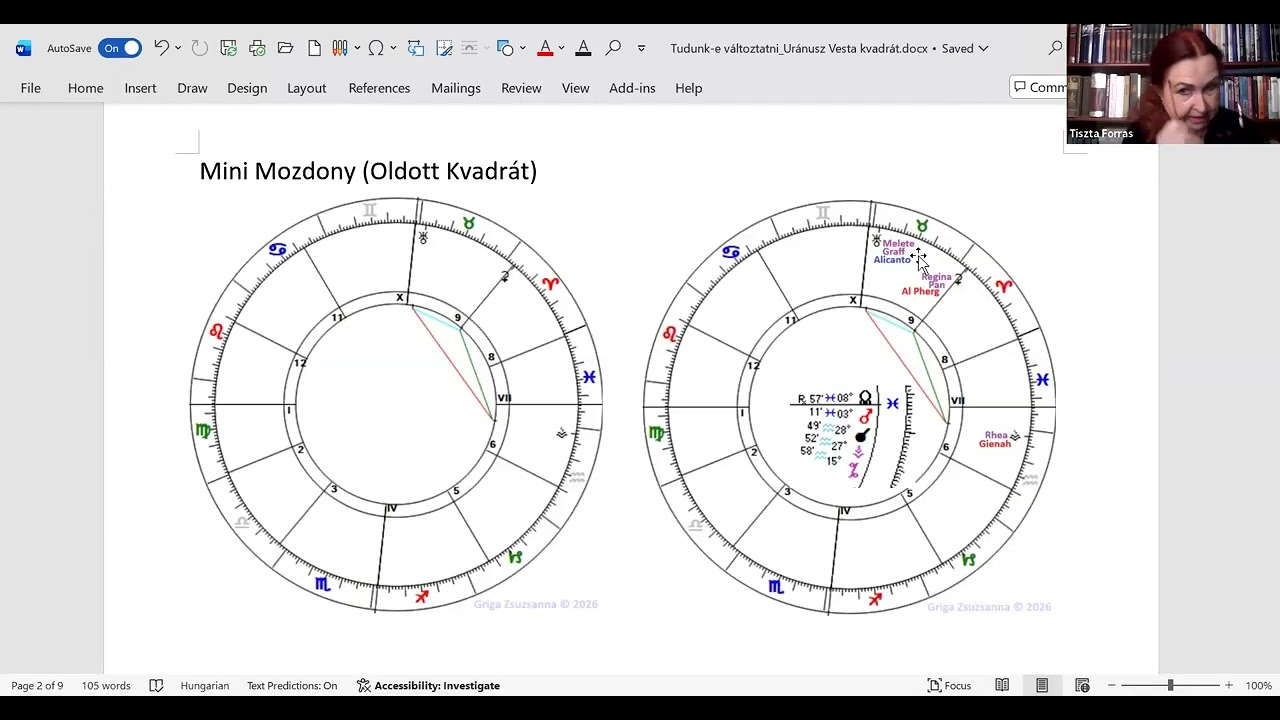Click the Hungarian language indicator

(204, 685)
